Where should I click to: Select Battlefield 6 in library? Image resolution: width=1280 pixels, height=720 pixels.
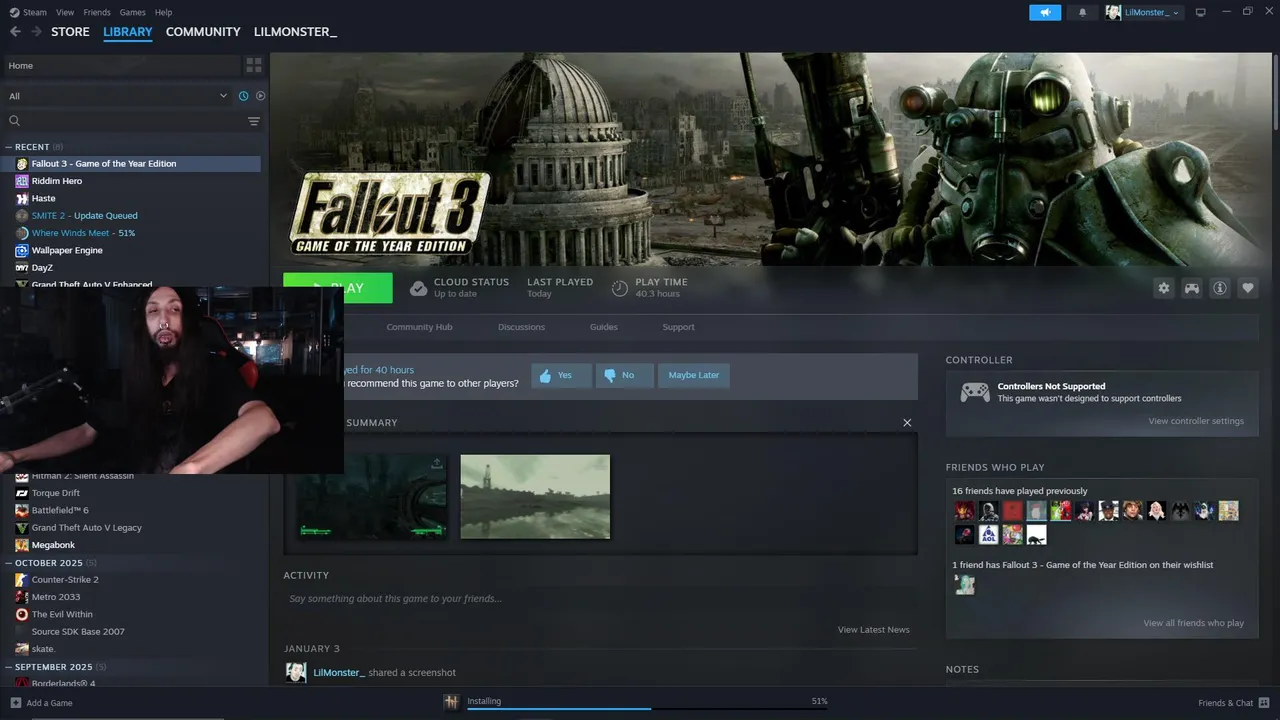(60, 510)
